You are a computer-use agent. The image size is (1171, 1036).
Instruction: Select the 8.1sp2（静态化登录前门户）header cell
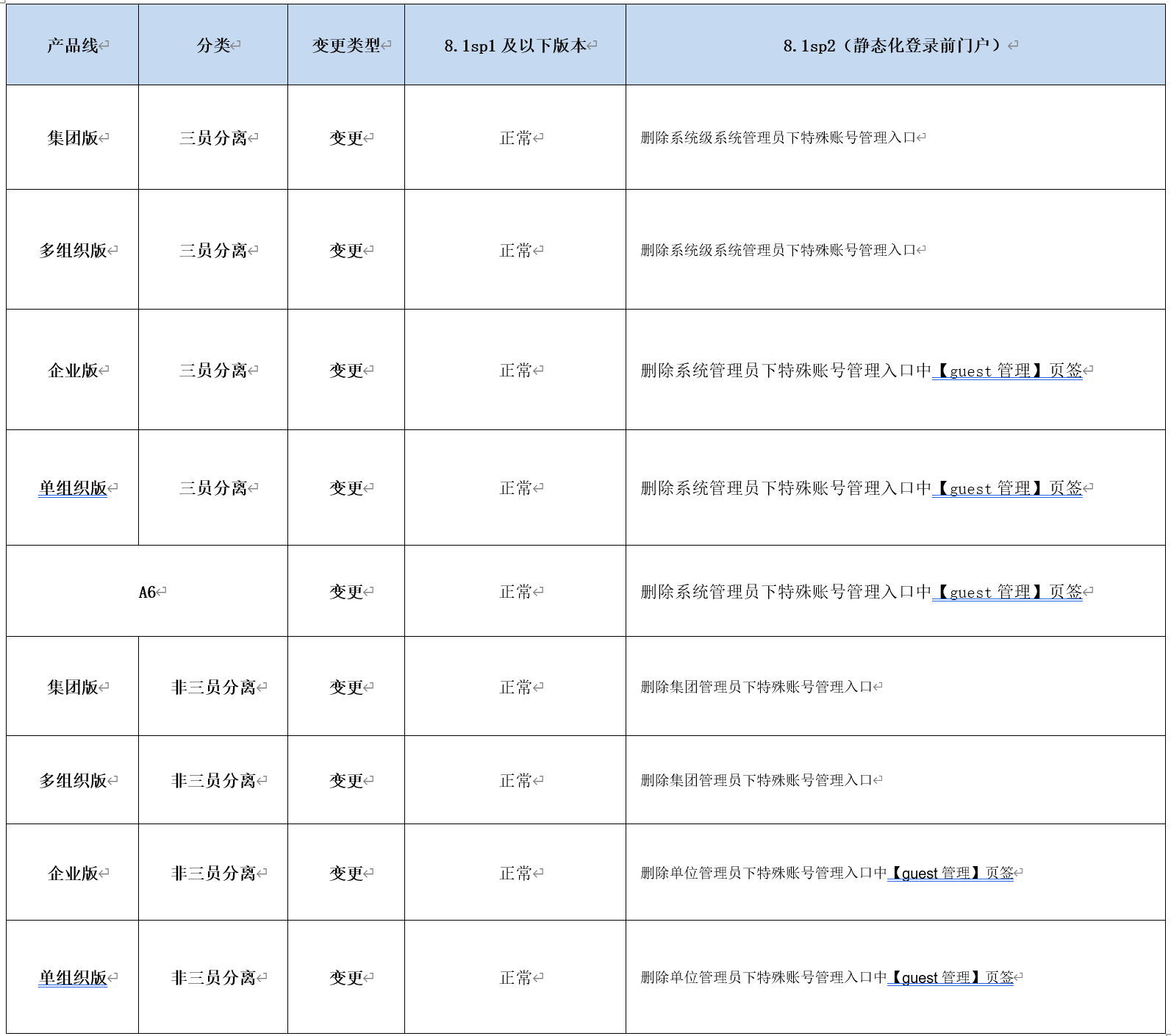(895, 46)
